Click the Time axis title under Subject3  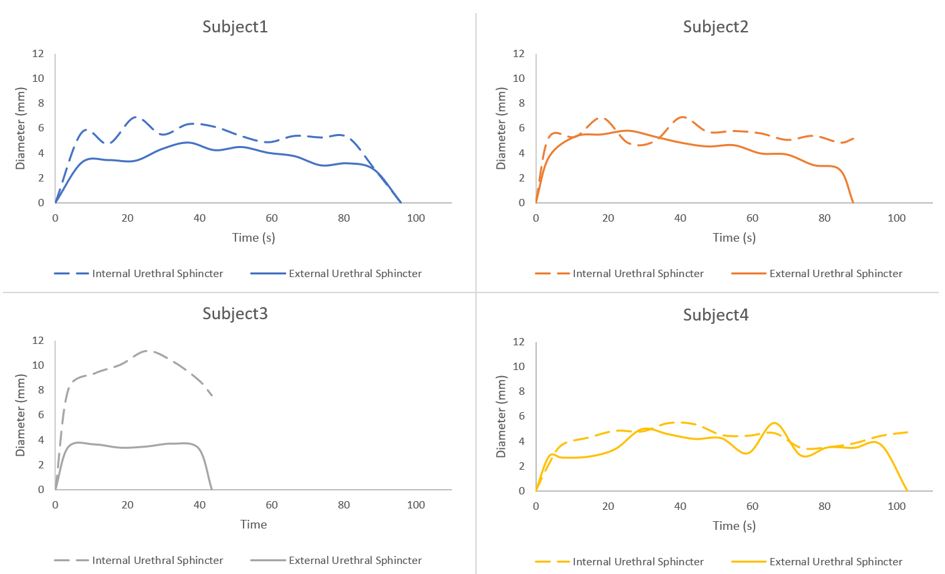(253, 524)
